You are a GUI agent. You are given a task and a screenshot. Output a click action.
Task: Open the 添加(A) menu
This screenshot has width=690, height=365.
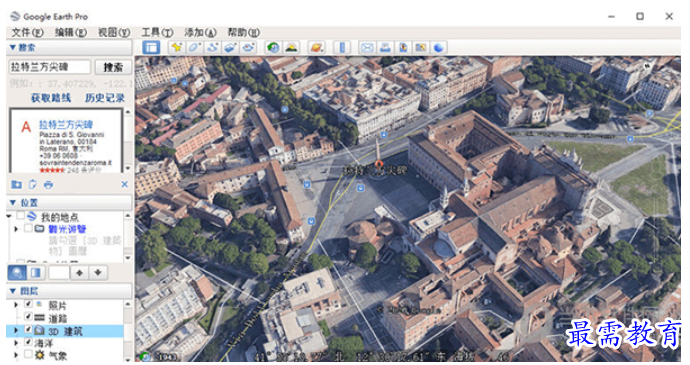[x=200, y=32]
